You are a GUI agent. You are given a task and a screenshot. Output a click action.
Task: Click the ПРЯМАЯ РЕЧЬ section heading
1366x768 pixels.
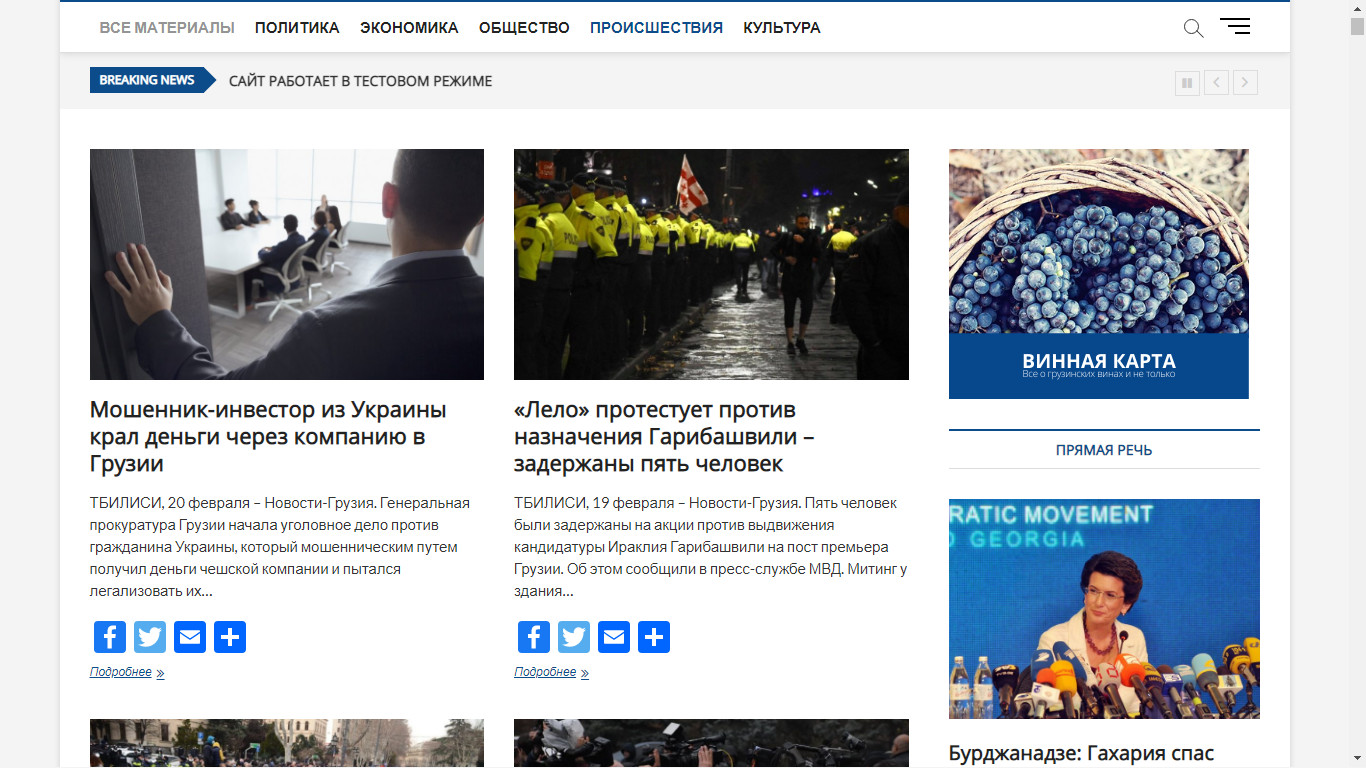click(1104, 450)
